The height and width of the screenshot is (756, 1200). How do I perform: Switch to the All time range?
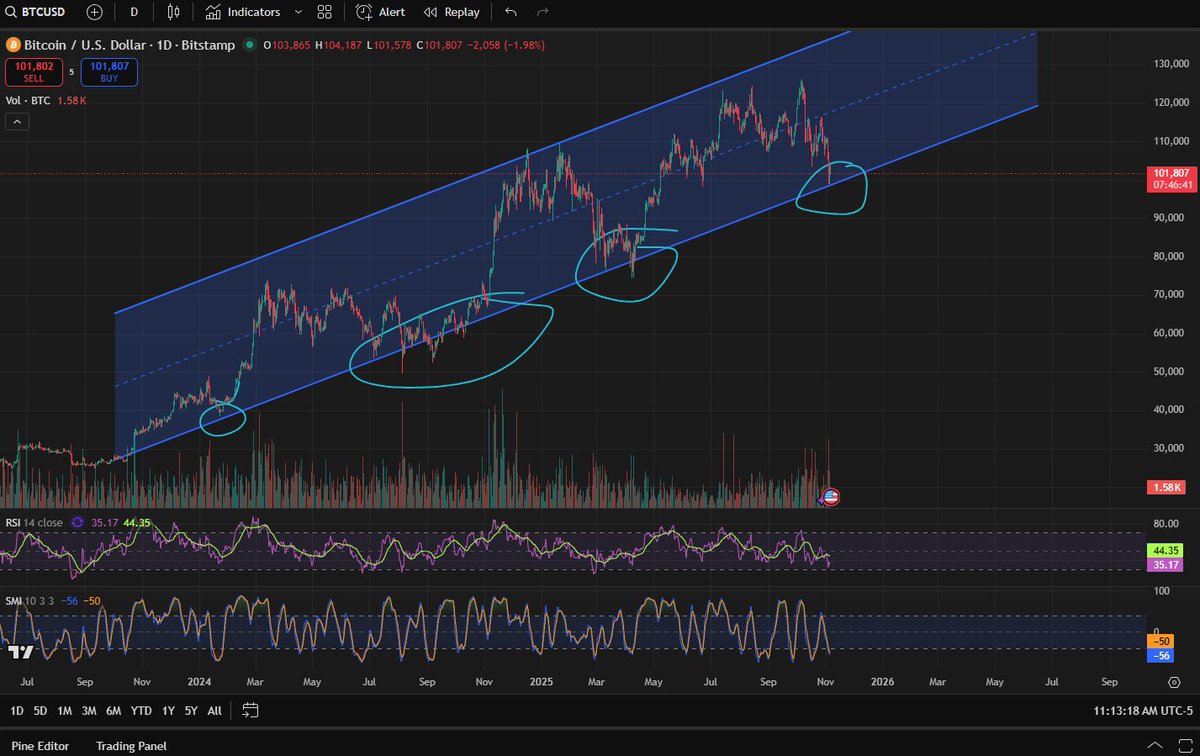(x=213, y=710)
